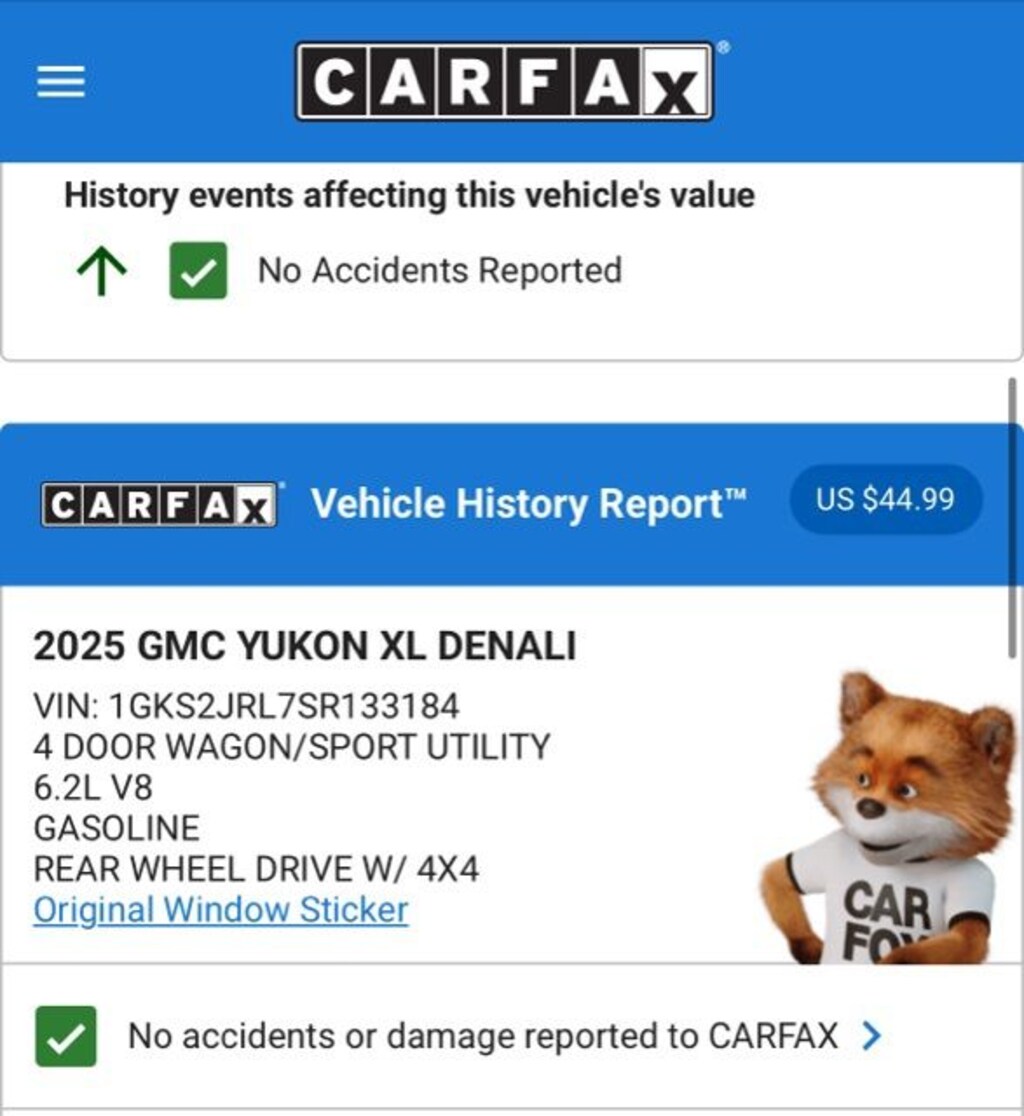This screenshot has width=1024, height=1116.
Task: Click the 2025 GMC YUKON XL DENALI heading
Action: coord(305,646)
